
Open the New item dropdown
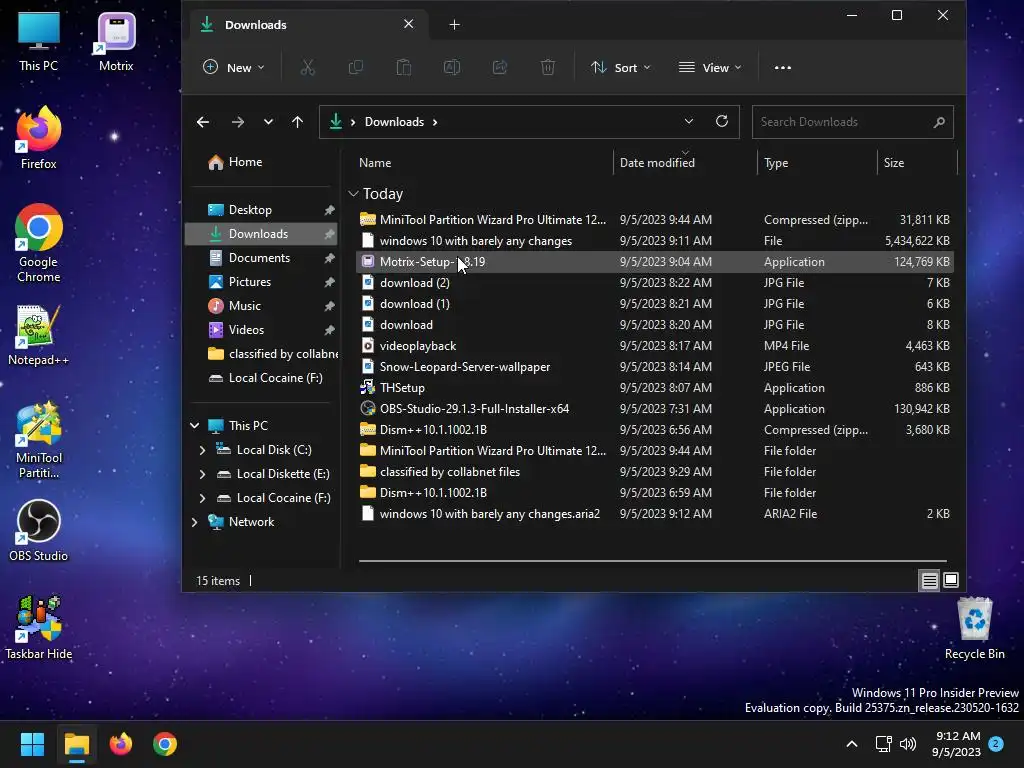click(x=234, y=67)
